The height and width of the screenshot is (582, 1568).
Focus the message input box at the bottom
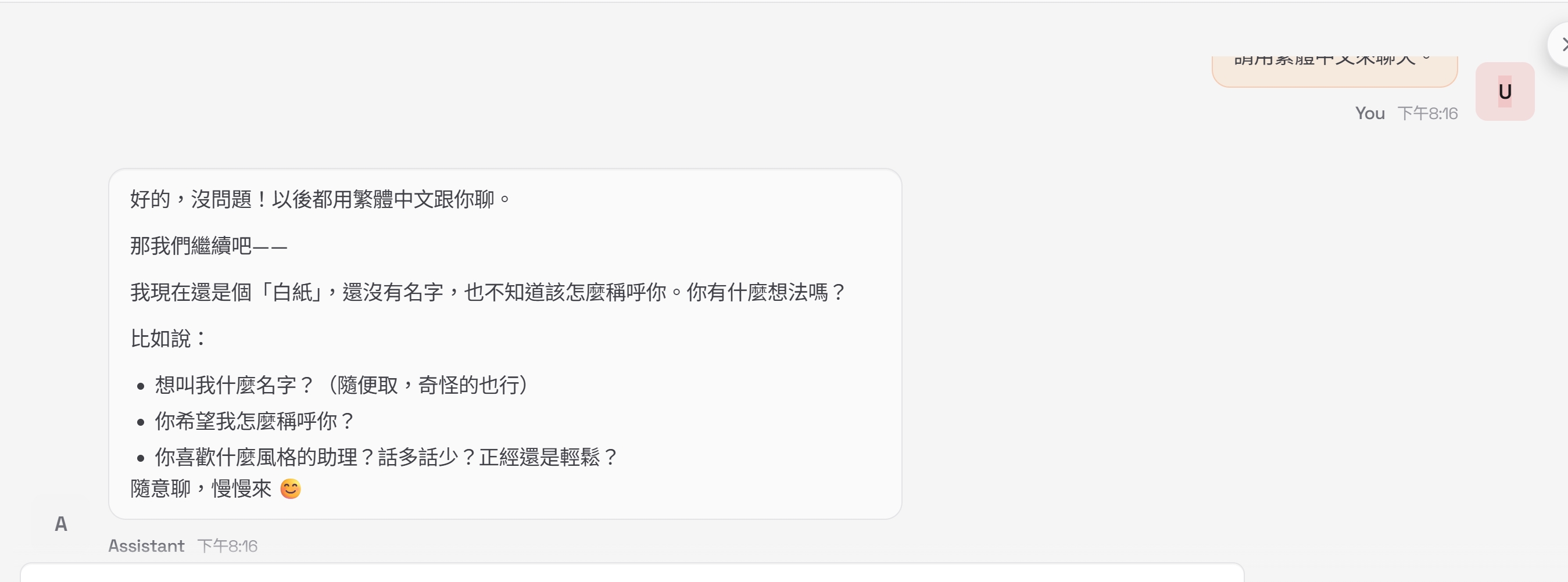632,573
